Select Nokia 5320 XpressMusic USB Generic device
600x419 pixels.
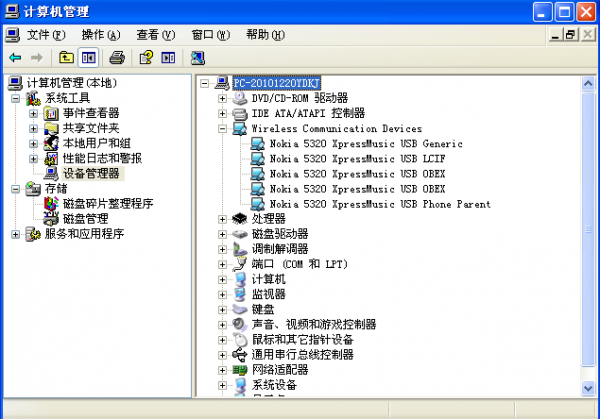tap(352, 144)
